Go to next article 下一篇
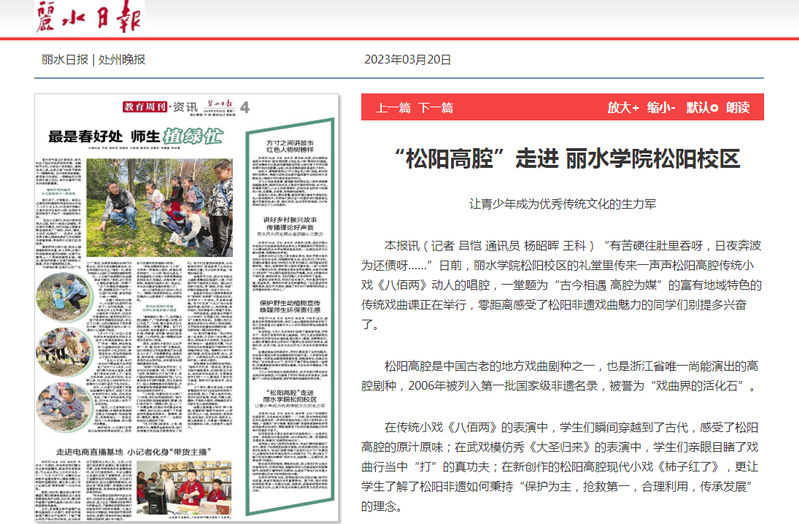The height and width of the screenshot is (524, 799). point(435,108)
